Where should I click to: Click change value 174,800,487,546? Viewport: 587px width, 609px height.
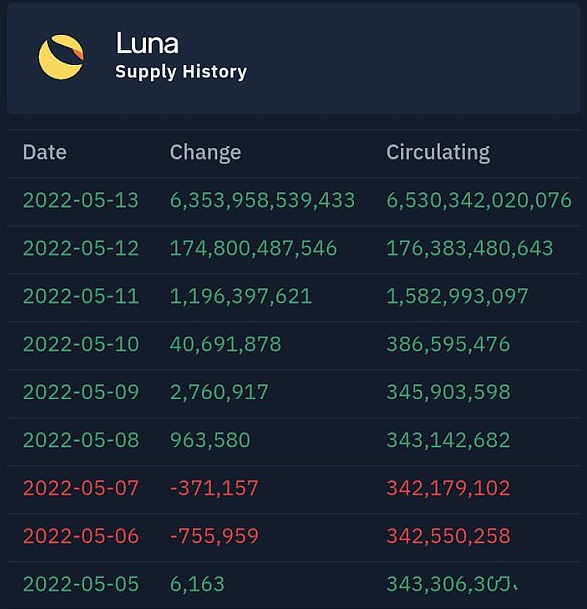point(253,249)
